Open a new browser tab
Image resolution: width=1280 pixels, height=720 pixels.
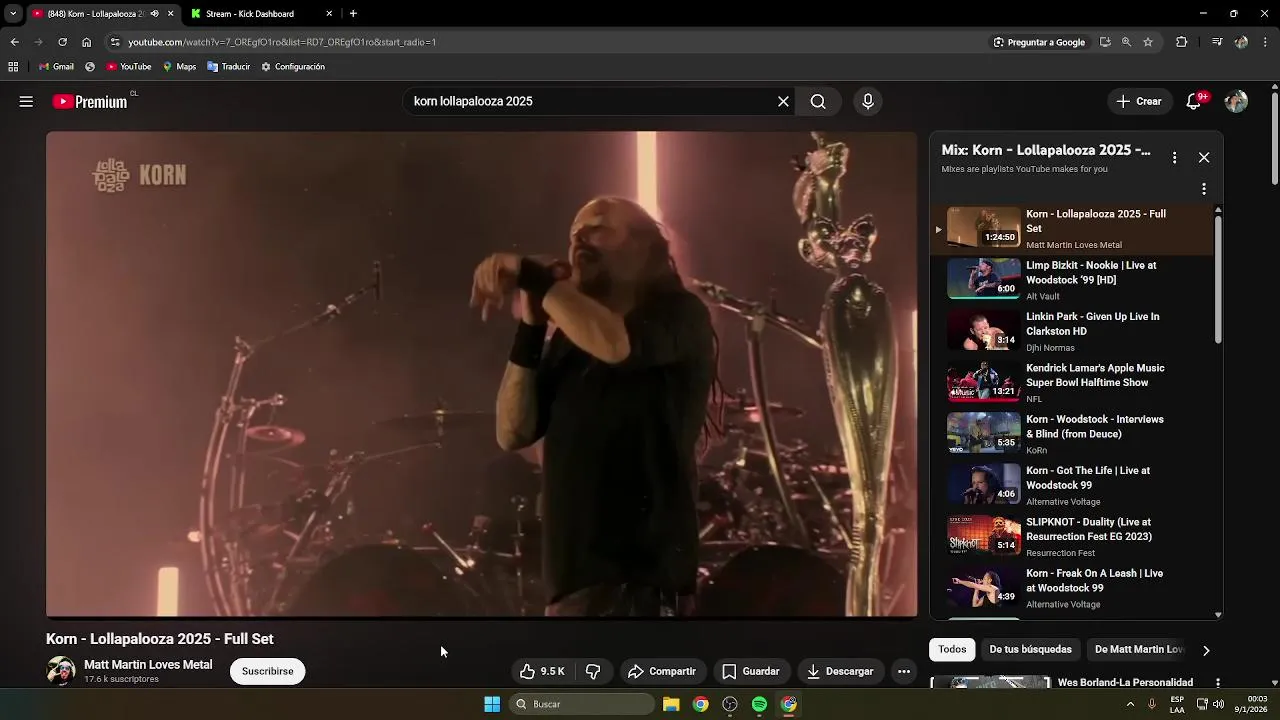(x=353, y=14)
